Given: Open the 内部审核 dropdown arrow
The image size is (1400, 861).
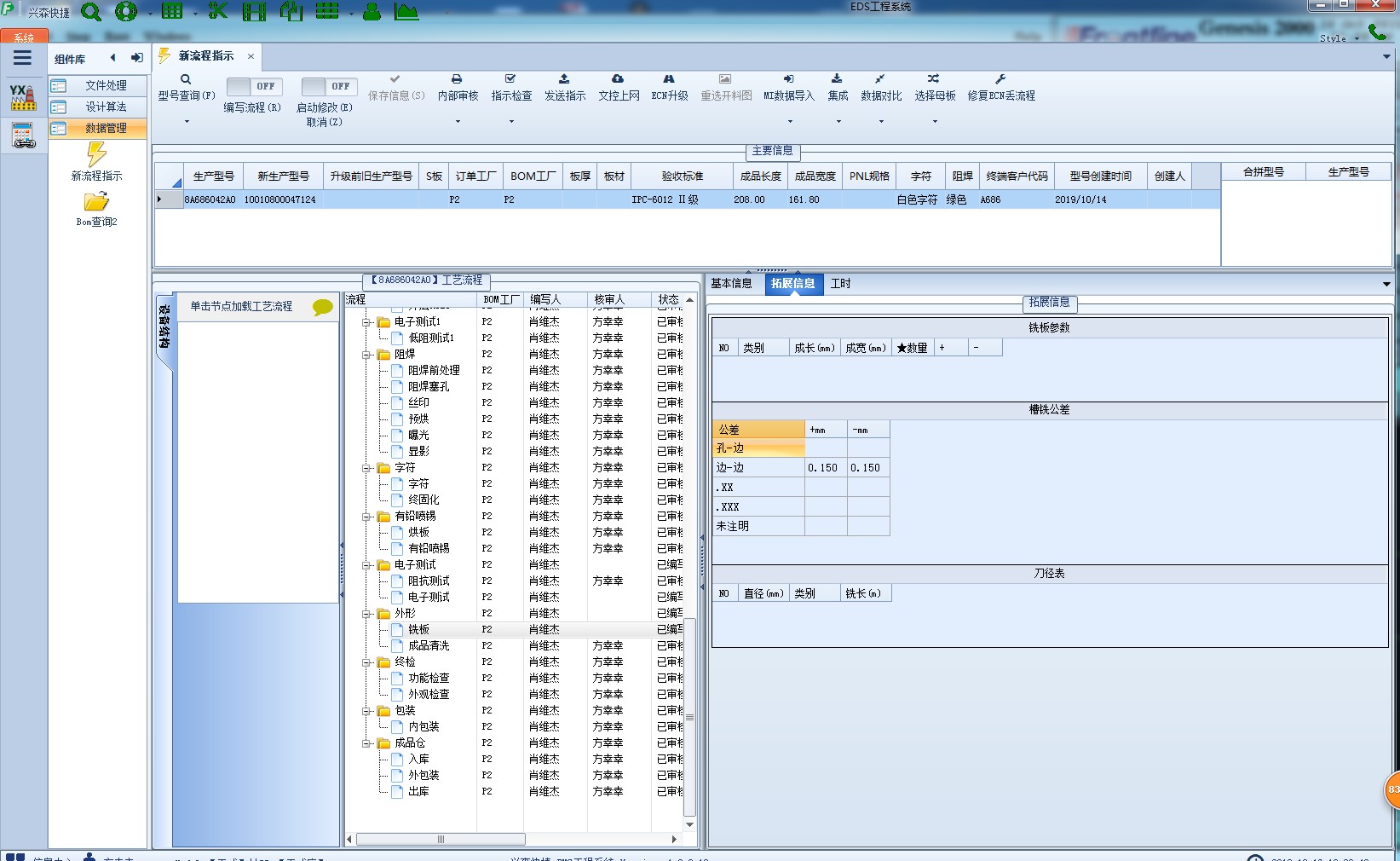Looking at the screenshot, I should pos(458,121).
